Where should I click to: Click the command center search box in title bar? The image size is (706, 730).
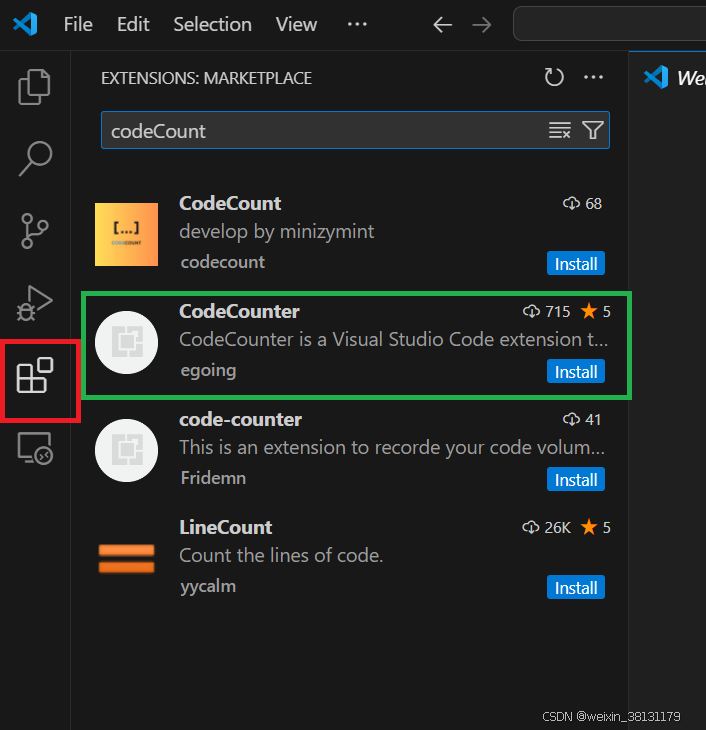(x=610, y=24)
